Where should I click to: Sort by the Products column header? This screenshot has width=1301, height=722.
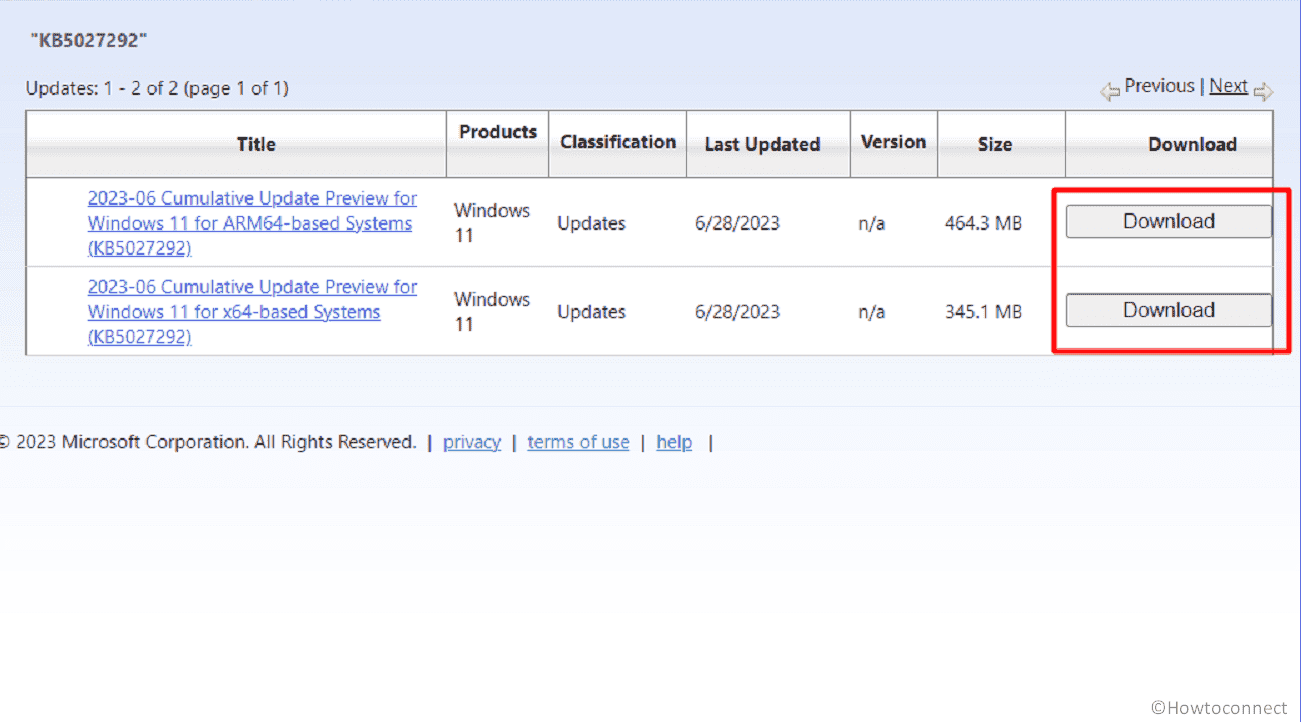(x=498, y=132)
